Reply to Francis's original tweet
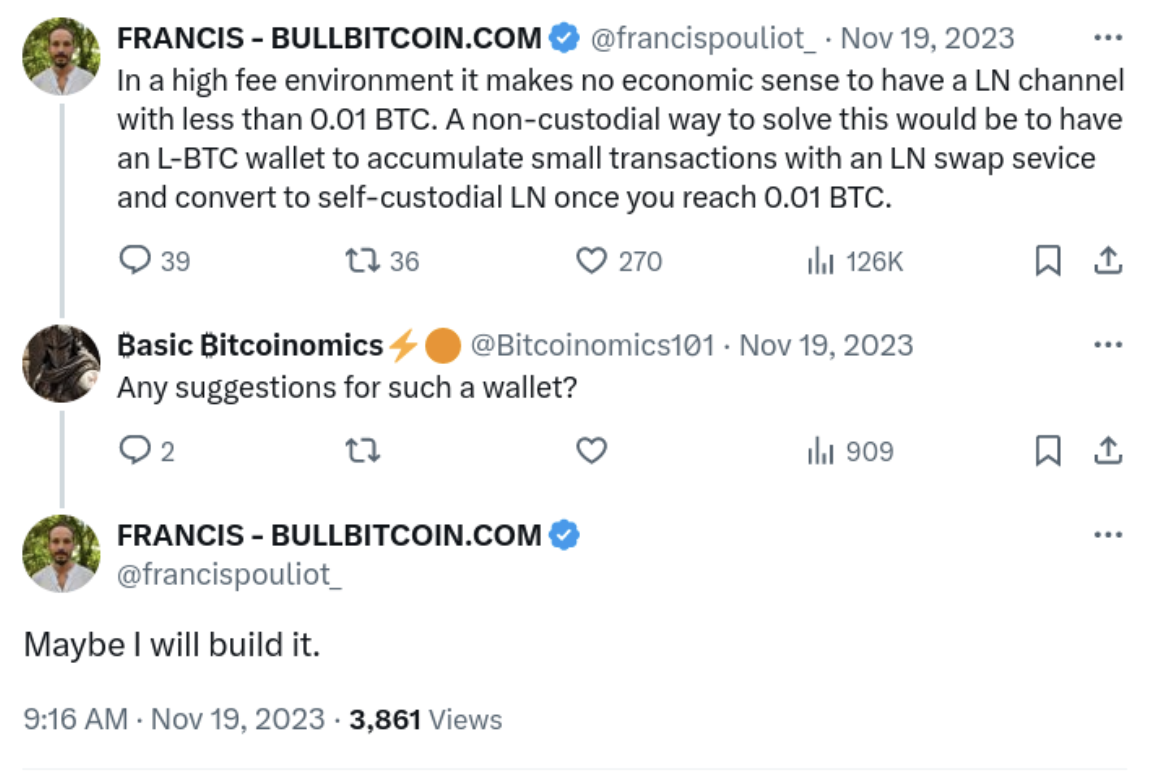Viewport: 1154px width, 774px height. pos(133,261)
